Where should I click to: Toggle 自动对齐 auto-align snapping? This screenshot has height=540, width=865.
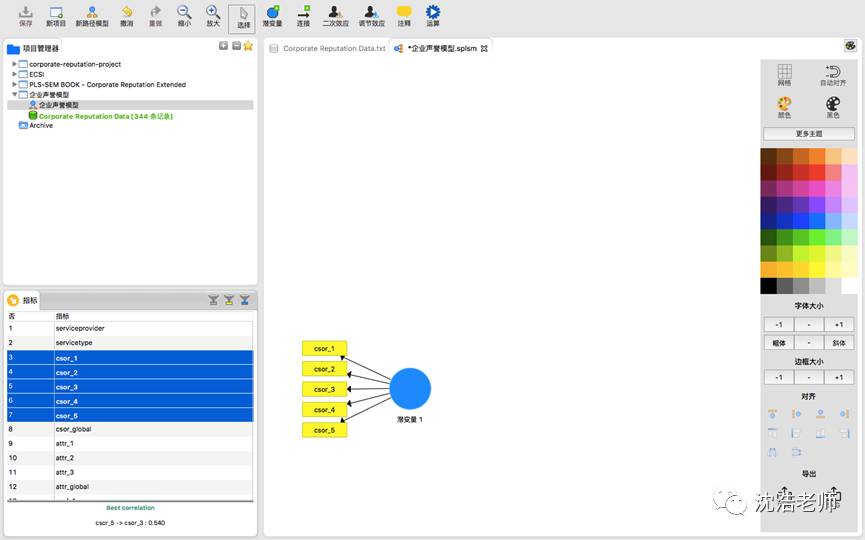tap(833, 75)
